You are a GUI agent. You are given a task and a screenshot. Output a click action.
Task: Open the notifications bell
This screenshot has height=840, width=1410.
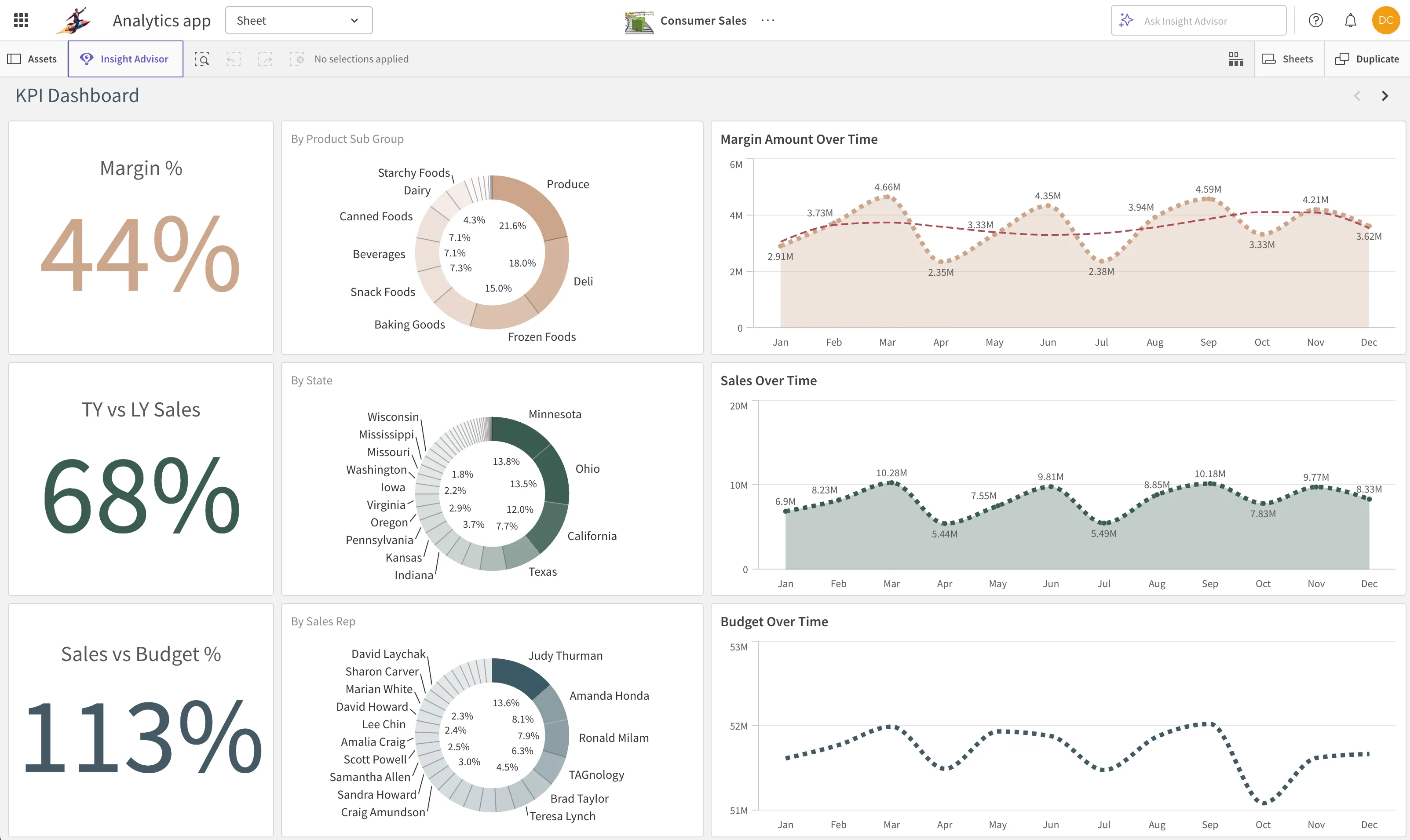click(1351, 20)
